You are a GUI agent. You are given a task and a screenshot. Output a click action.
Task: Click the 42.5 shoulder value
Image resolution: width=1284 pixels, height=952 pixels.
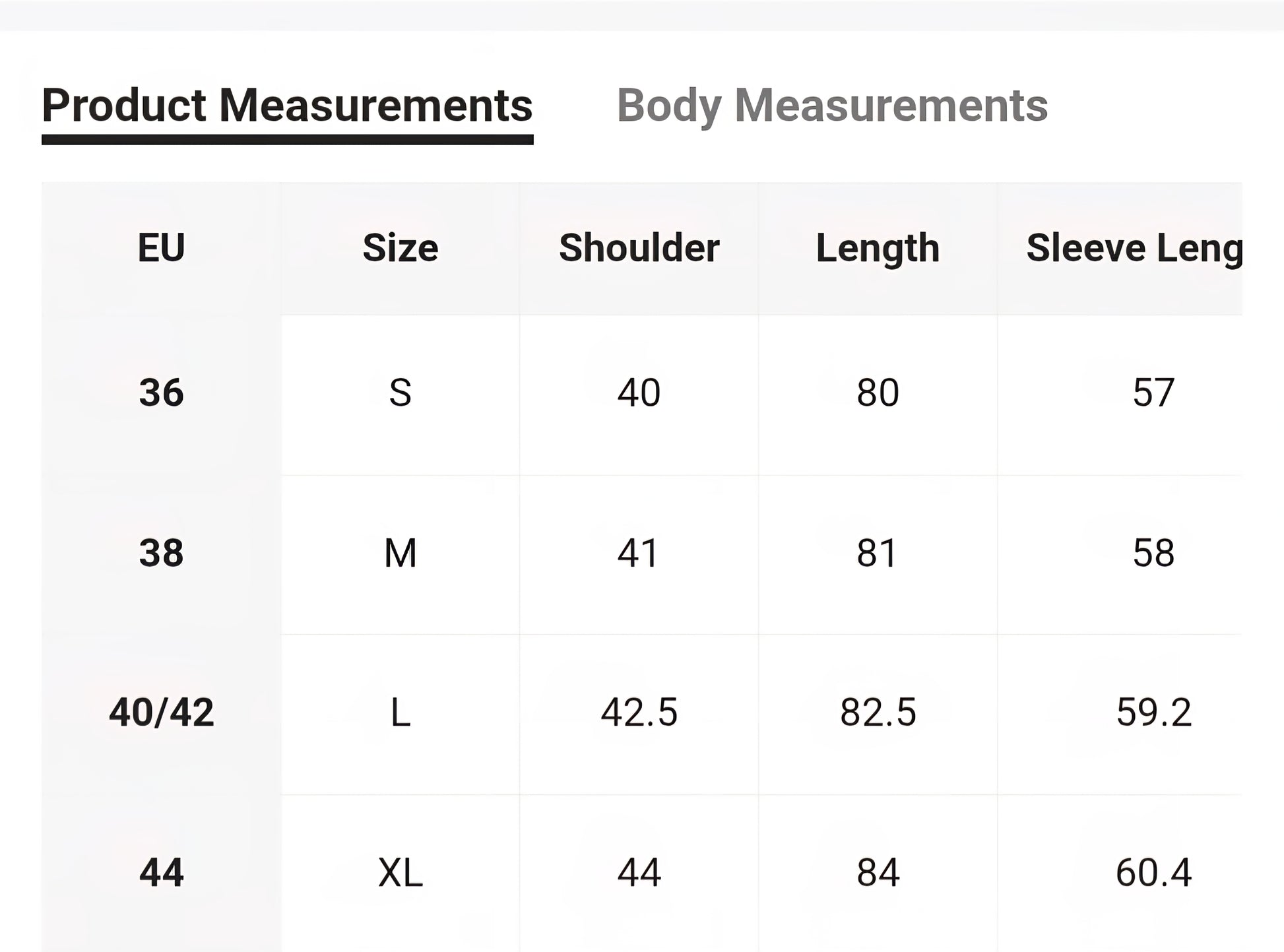(x=639, y=713)
